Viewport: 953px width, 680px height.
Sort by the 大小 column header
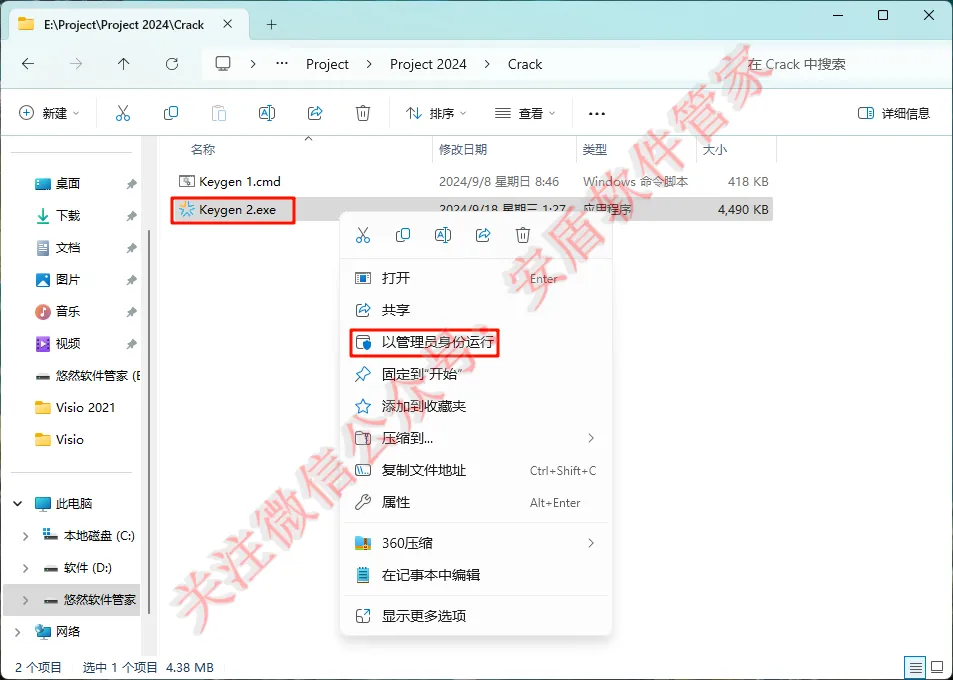tap(715, 149)
